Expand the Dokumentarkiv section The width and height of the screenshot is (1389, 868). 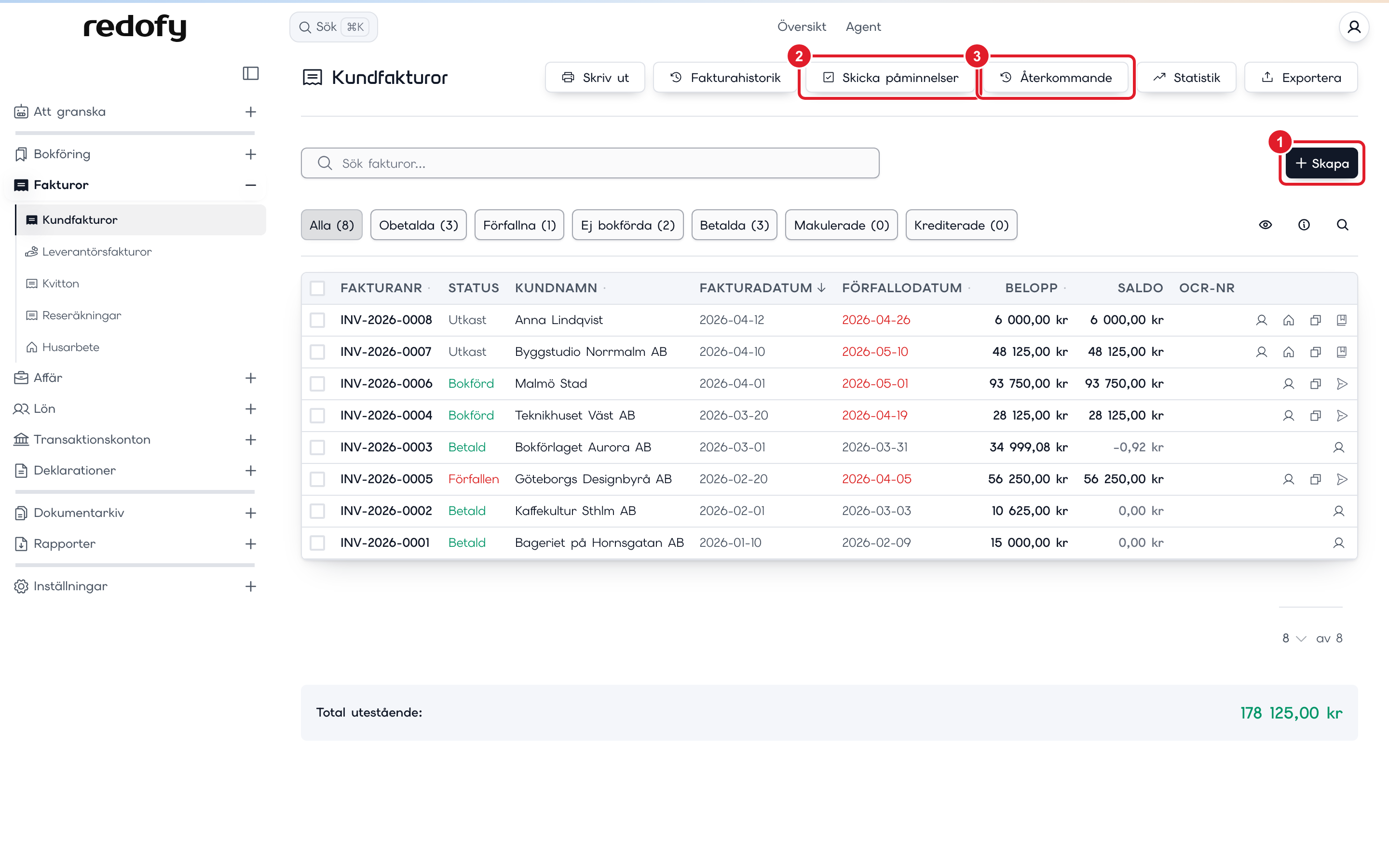click(x=251, y=513)
